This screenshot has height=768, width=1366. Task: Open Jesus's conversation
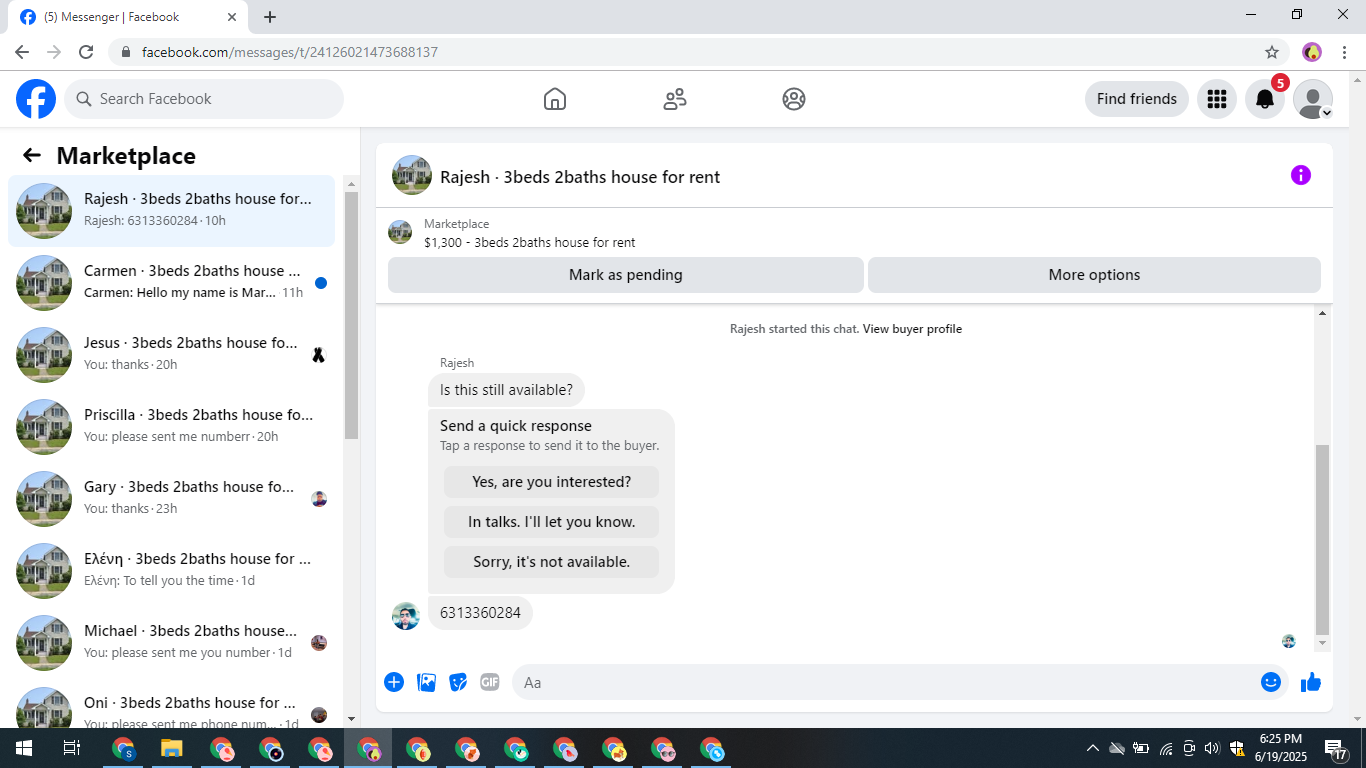click(172, 355)
